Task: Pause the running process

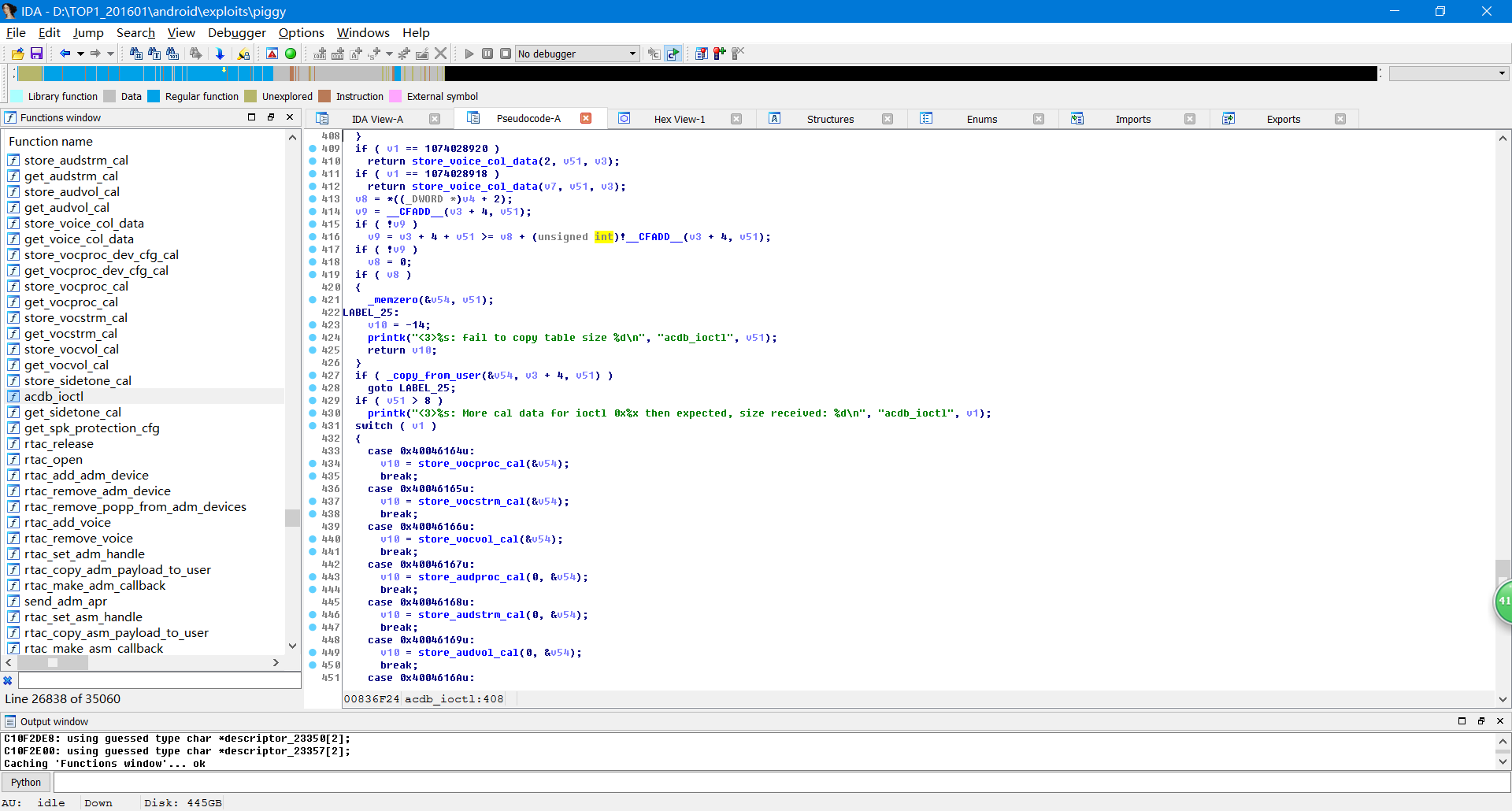Action: [487, 54]
